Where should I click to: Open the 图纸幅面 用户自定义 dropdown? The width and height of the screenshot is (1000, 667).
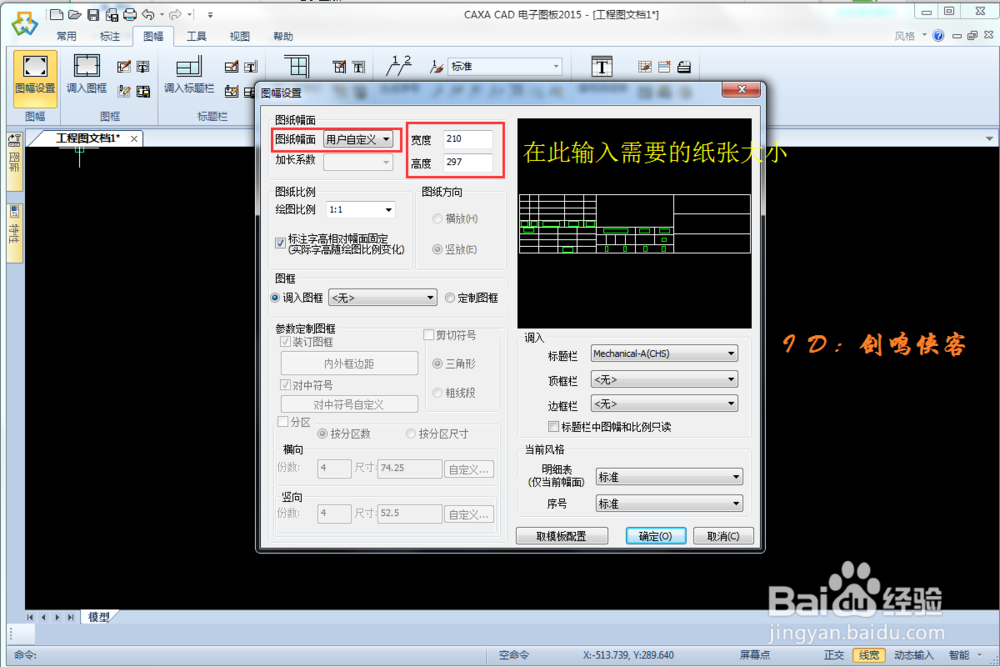tap(358, 139)
